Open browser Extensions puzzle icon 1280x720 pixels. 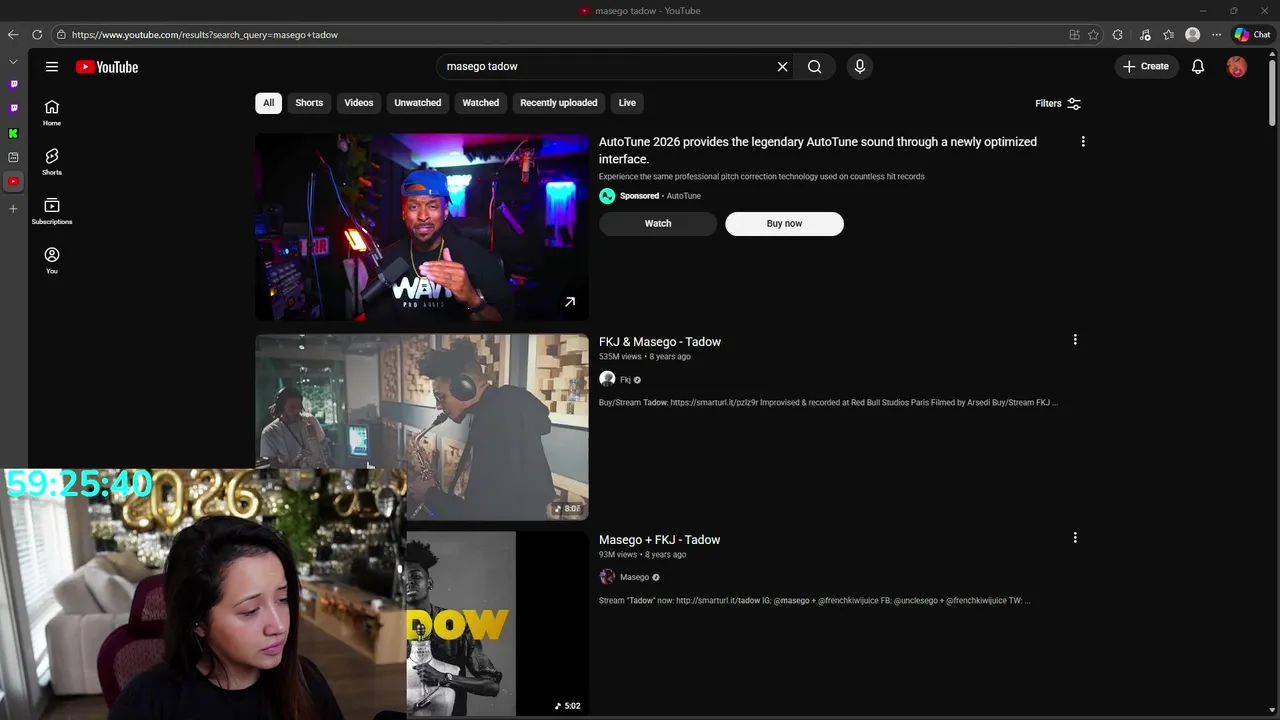tap(1118, 35)
